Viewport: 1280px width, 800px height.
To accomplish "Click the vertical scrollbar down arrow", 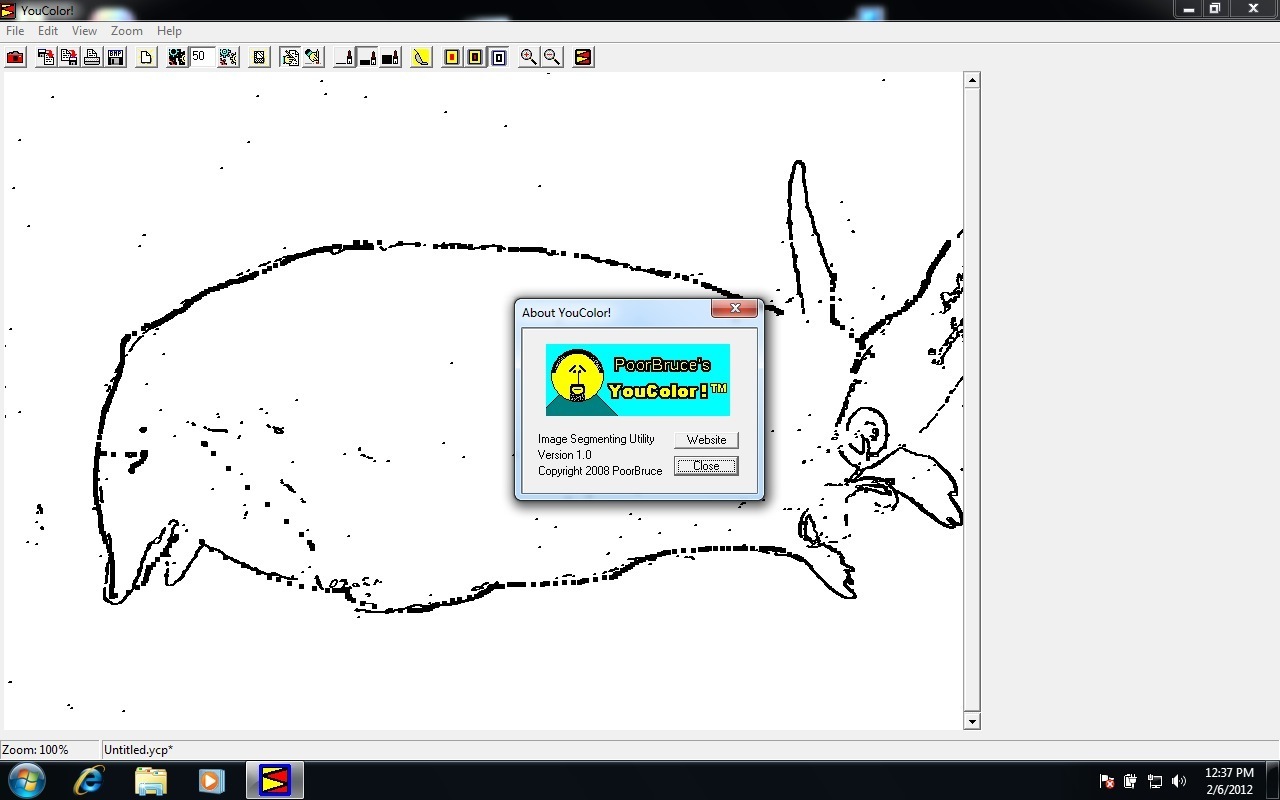I will pyautogui.click(x=972, y=721).
